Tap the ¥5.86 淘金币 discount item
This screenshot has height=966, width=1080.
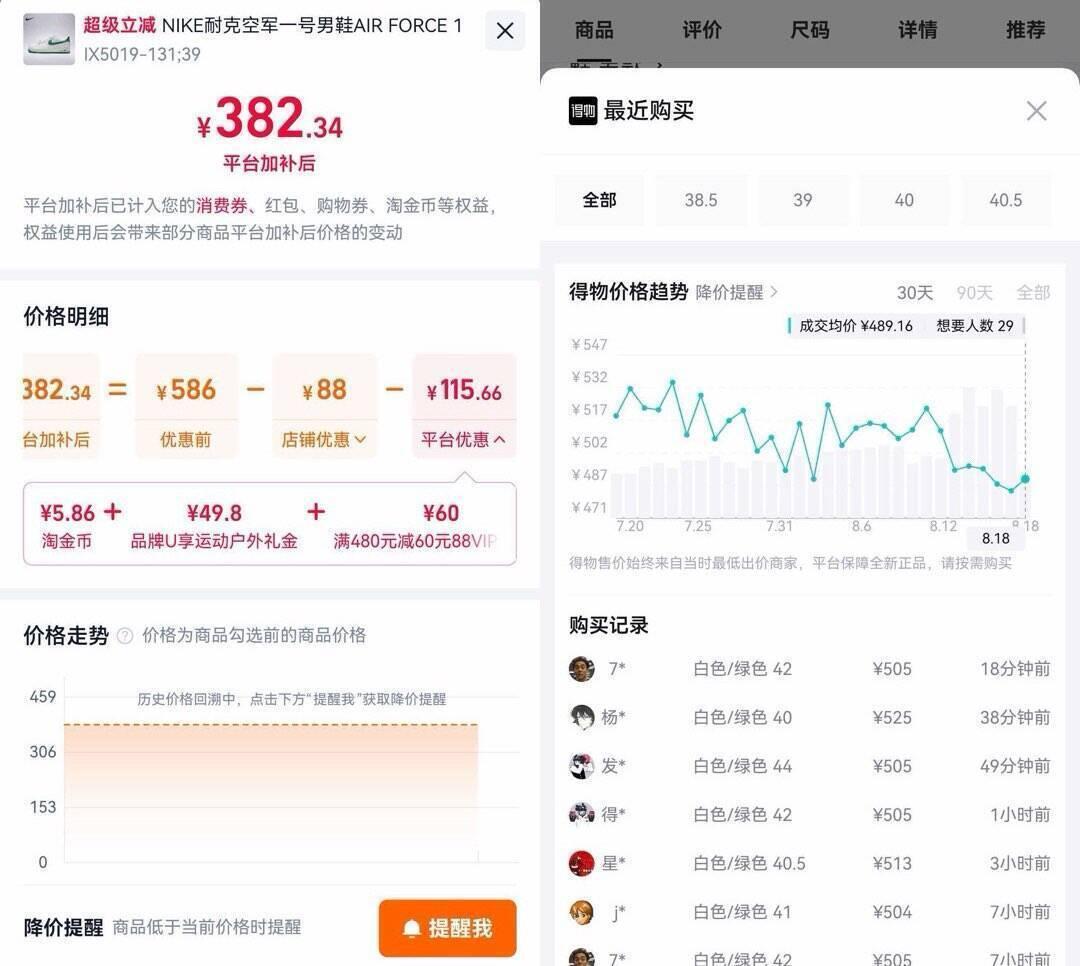tap(66, 526)
